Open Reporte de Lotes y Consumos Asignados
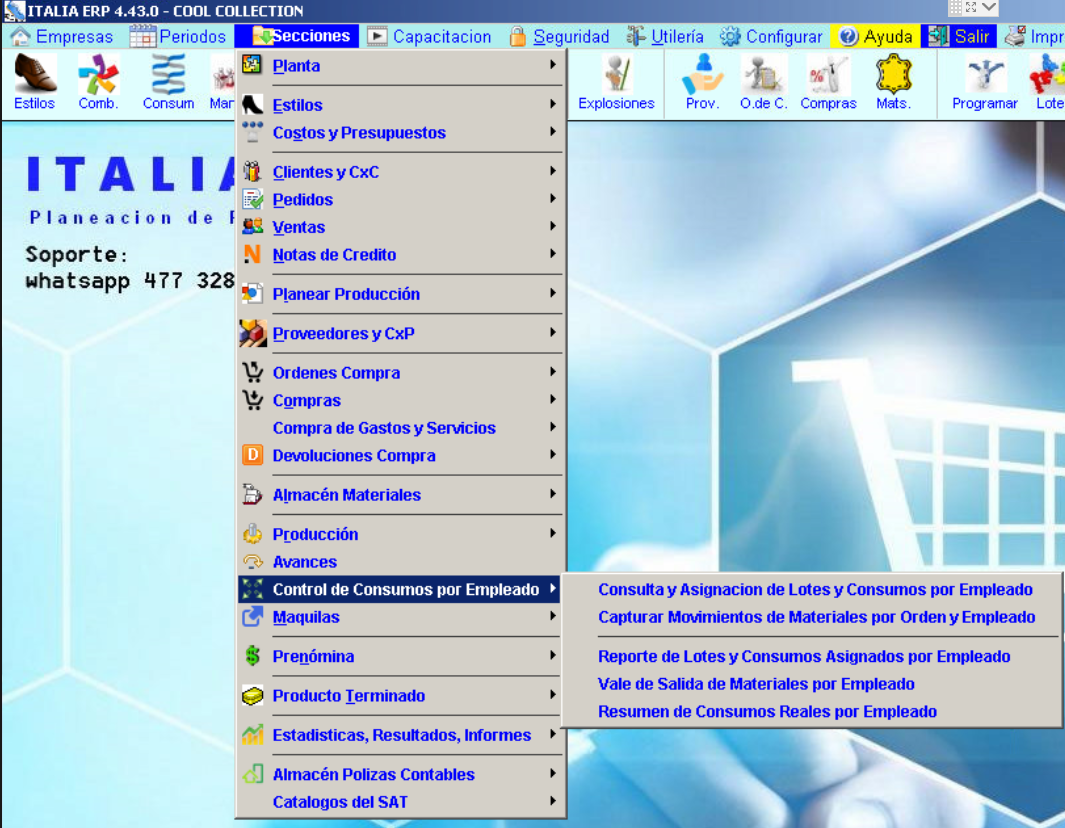Screen dimensions: 1065x828 [x=804, y=656]
